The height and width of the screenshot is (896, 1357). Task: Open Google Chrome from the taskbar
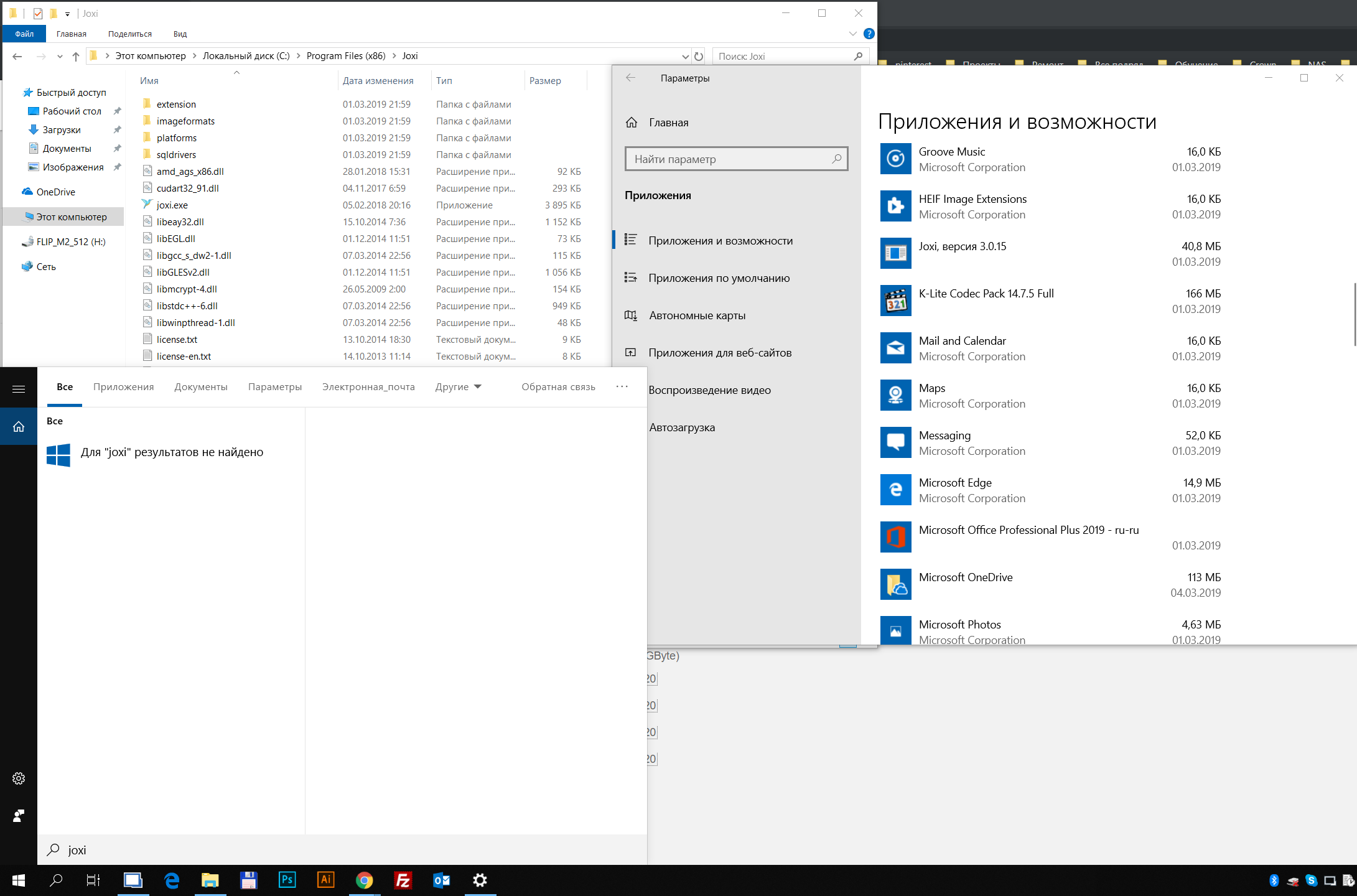click(x=364, y=880)
